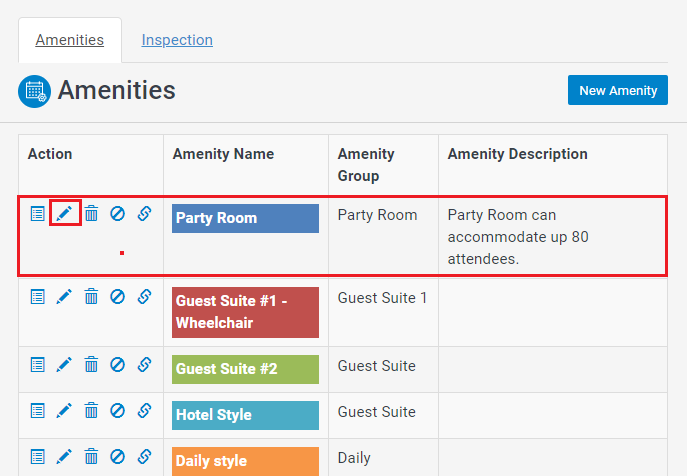Switch to the Inspection tab

click(x=177, y=40)
